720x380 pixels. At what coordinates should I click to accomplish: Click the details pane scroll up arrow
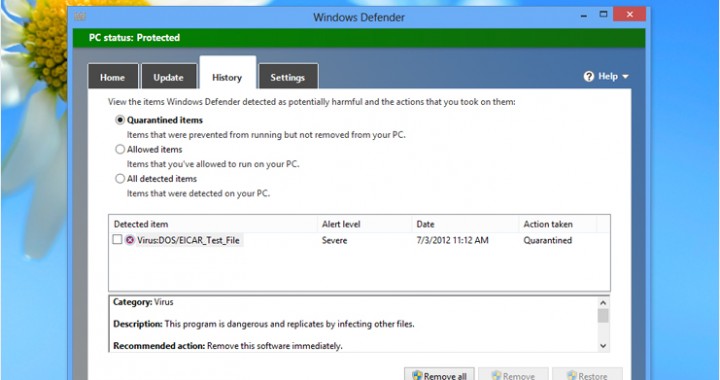coord(603,302)
